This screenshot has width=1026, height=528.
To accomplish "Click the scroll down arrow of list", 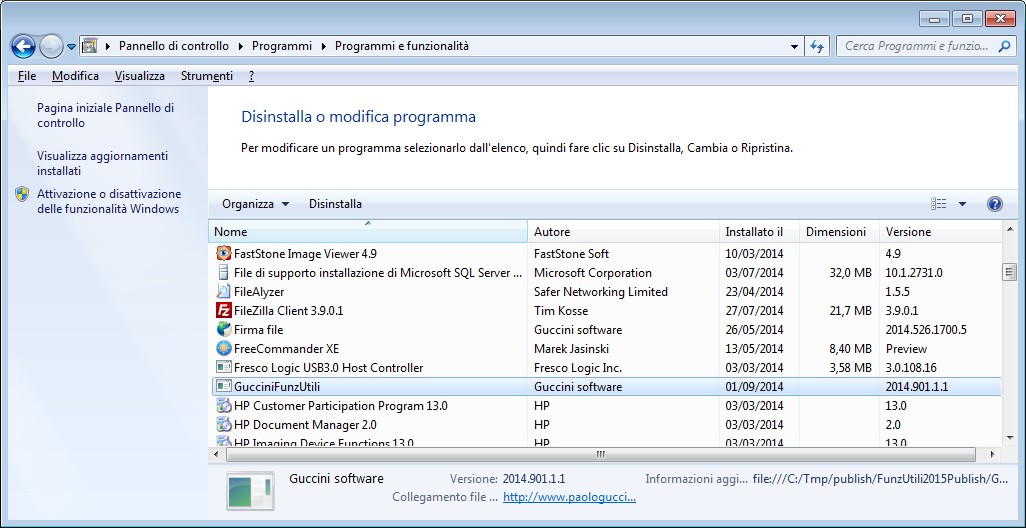I will (1010, 438).
